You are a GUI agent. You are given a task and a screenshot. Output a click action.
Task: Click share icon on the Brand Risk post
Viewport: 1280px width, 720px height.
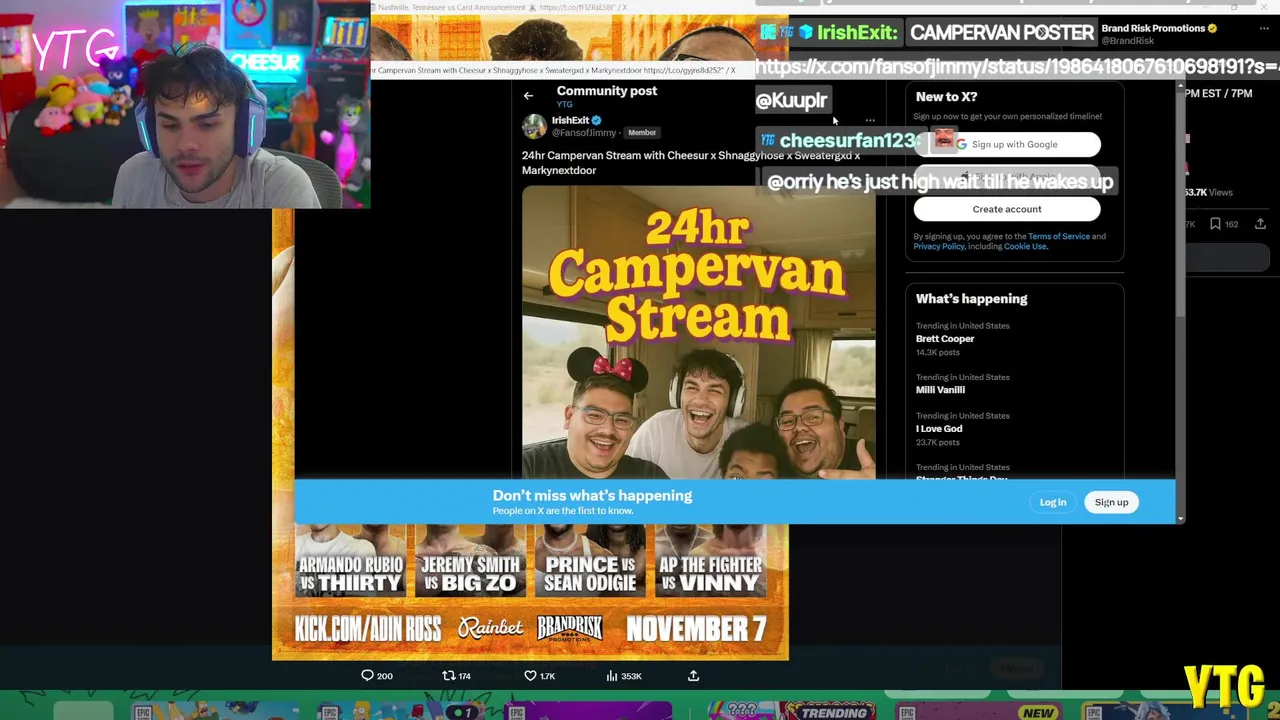[x=1260, y=224]
